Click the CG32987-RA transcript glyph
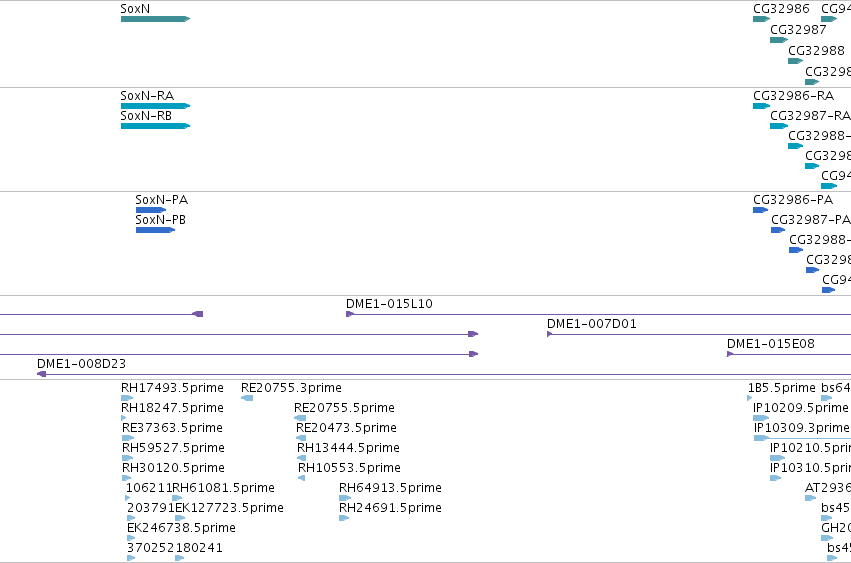This screenshot has width=851, height=563. tap(779, 126)
